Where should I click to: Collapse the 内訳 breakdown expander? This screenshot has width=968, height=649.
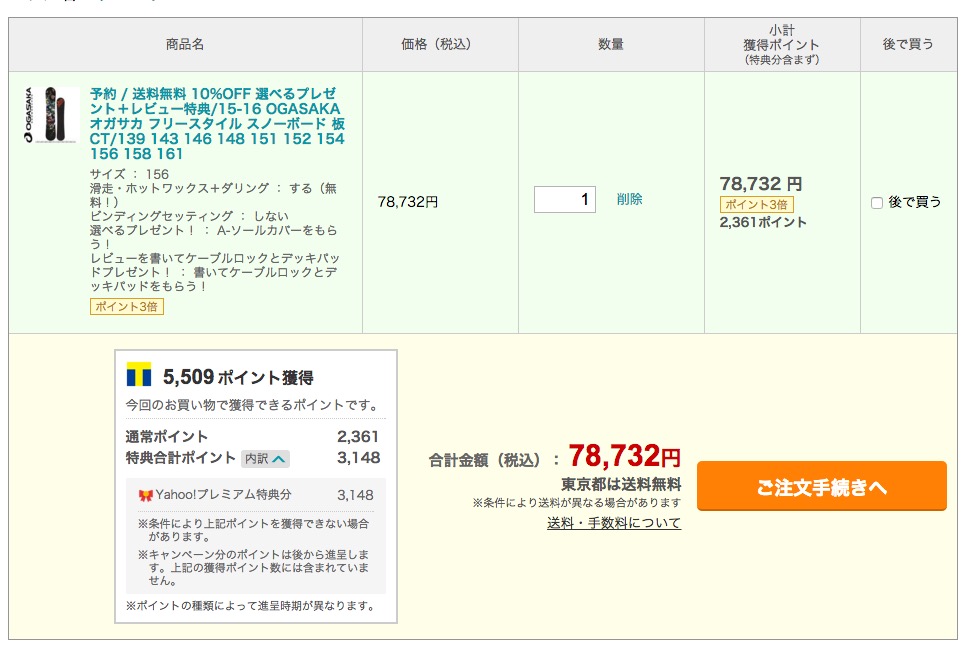pos(265,459)
